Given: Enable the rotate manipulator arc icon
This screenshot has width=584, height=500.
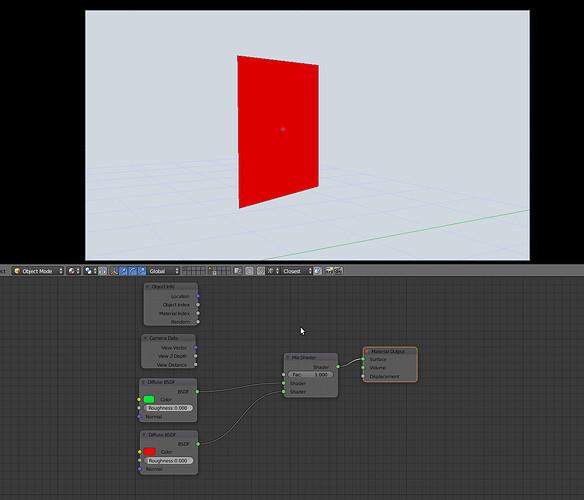Looking at the screenshot, I should click(133, 271).
